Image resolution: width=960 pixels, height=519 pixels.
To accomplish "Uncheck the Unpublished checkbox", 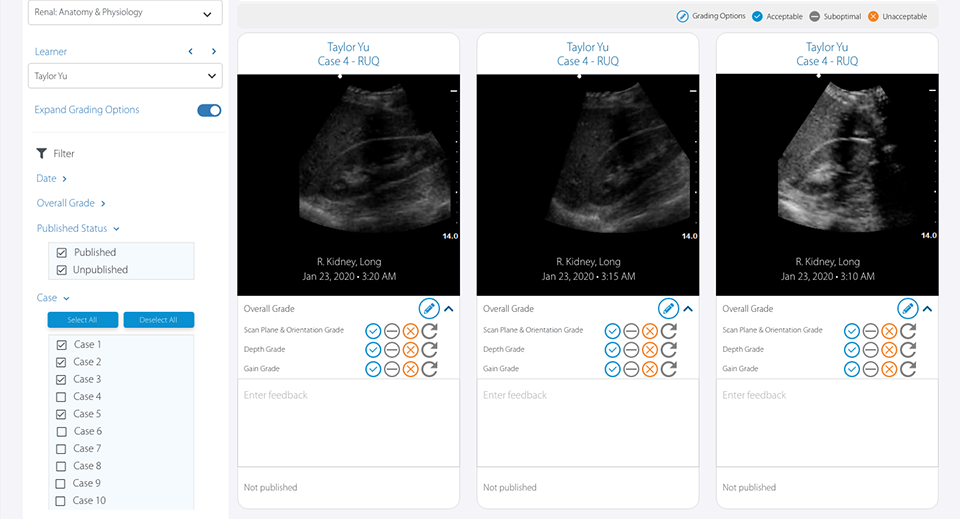I will click(61, 270).
